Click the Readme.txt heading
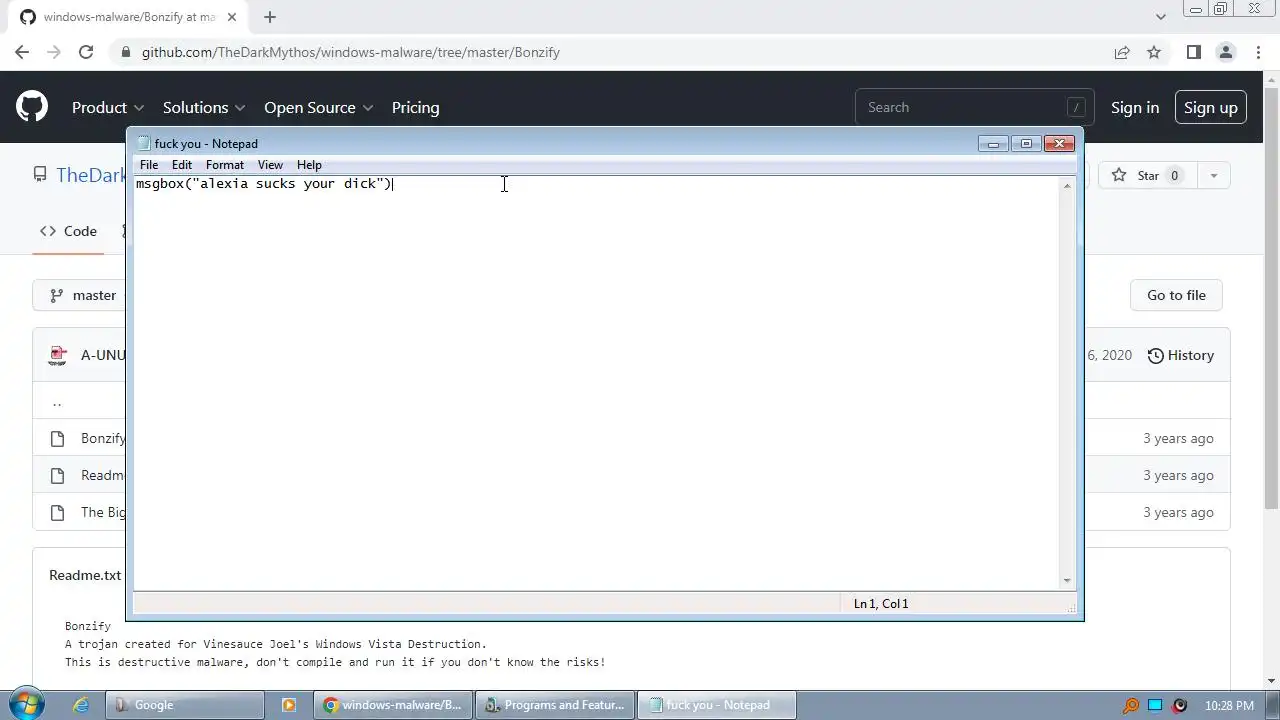The height and width of the screenshot is (720, 1280). pos(85,575)
